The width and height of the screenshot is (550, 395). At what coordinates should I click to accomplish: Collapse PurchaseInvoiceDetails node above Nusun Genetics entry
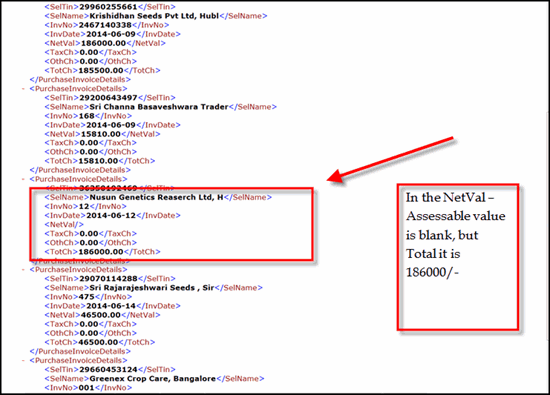(24, 179)
